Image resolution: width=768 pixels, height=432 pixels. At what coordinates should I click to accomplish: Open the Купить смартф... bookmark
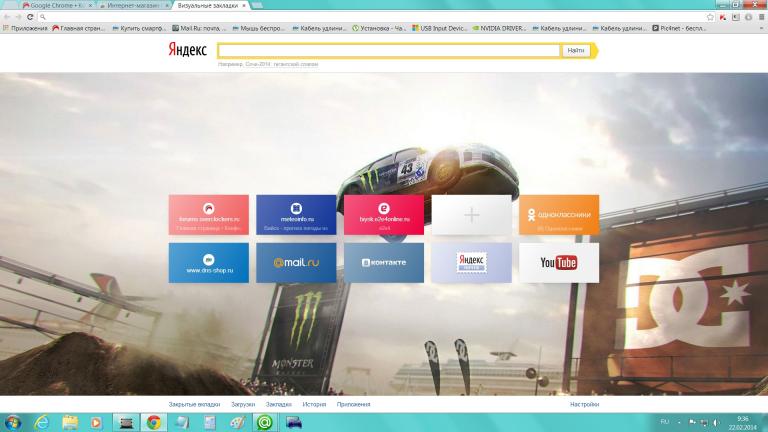click(139, 28)
